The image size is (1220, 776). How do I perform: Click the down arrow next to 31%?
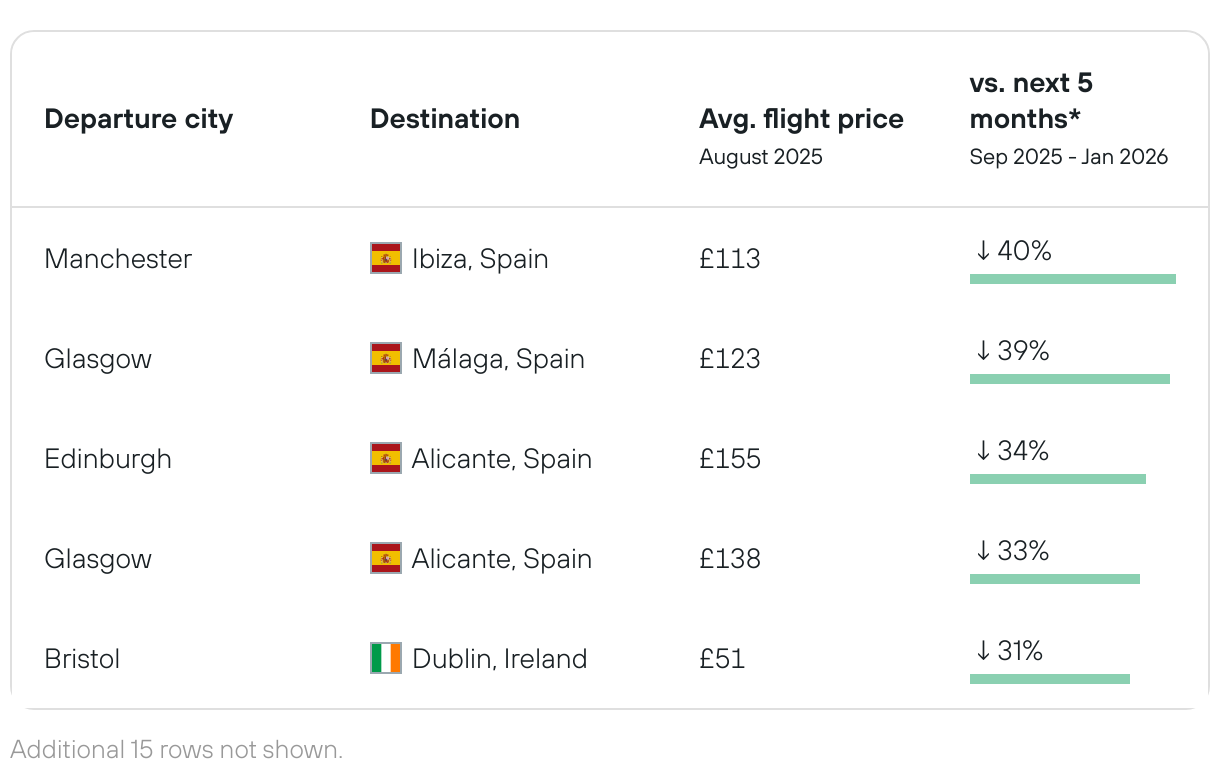983,652
